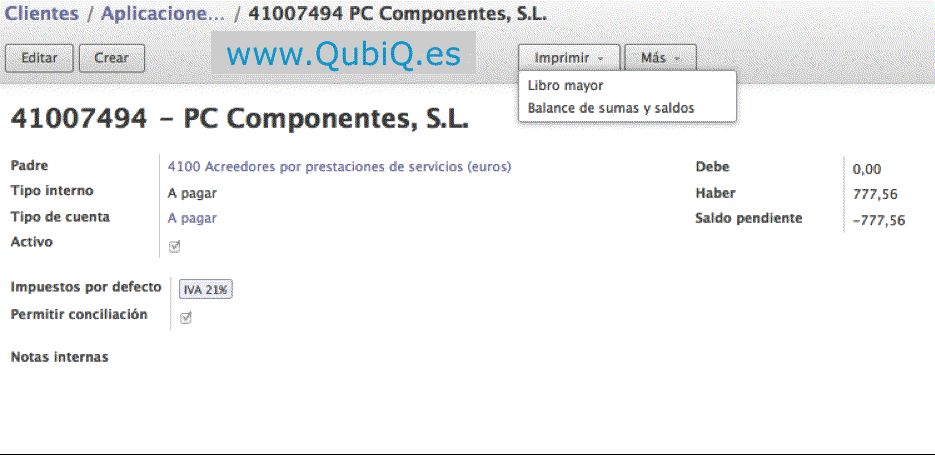The height and width of the screenshot is (455, 935).
Task: Click the record heading 41007494 - PC Componentes
Action: (x=239, y=120)
